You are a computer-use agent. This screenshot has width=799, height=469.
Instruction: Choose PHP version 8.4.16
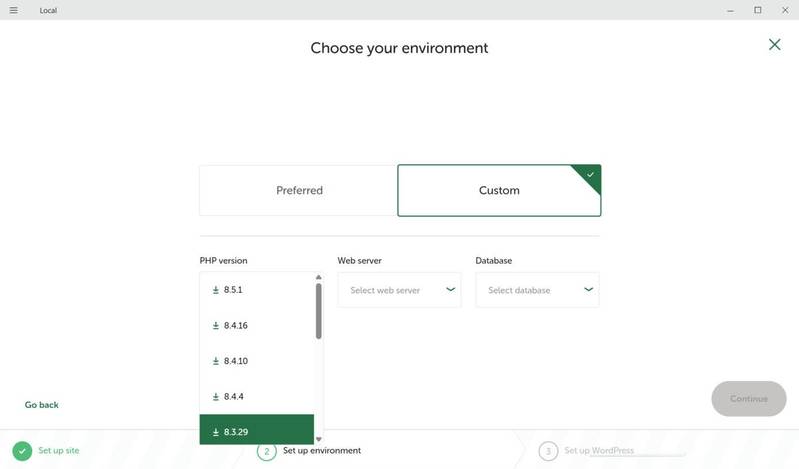click(x=257, y=325)
